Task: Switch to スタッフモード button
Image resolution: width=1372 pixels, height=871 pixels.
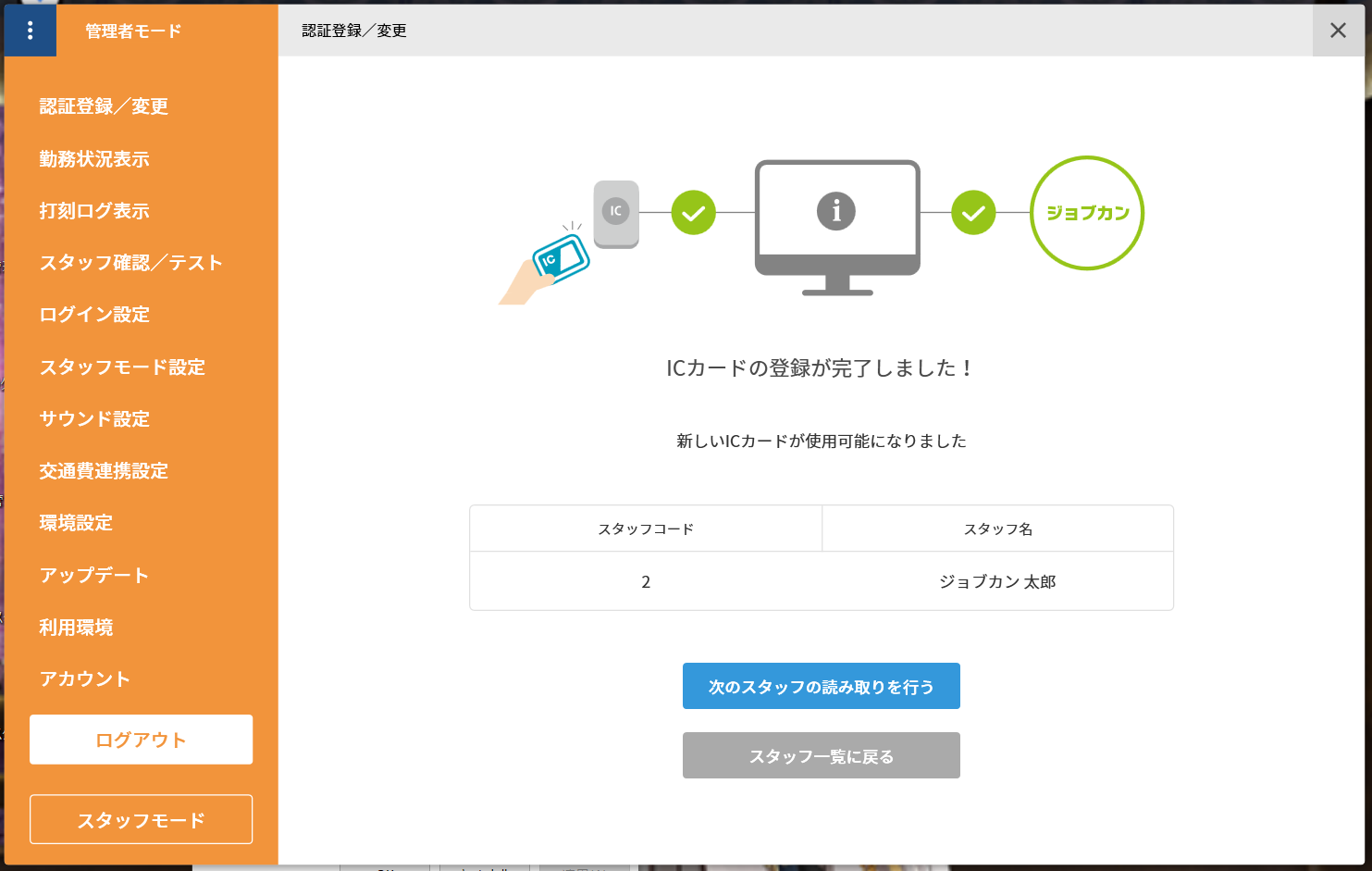Action: (141, 819)
